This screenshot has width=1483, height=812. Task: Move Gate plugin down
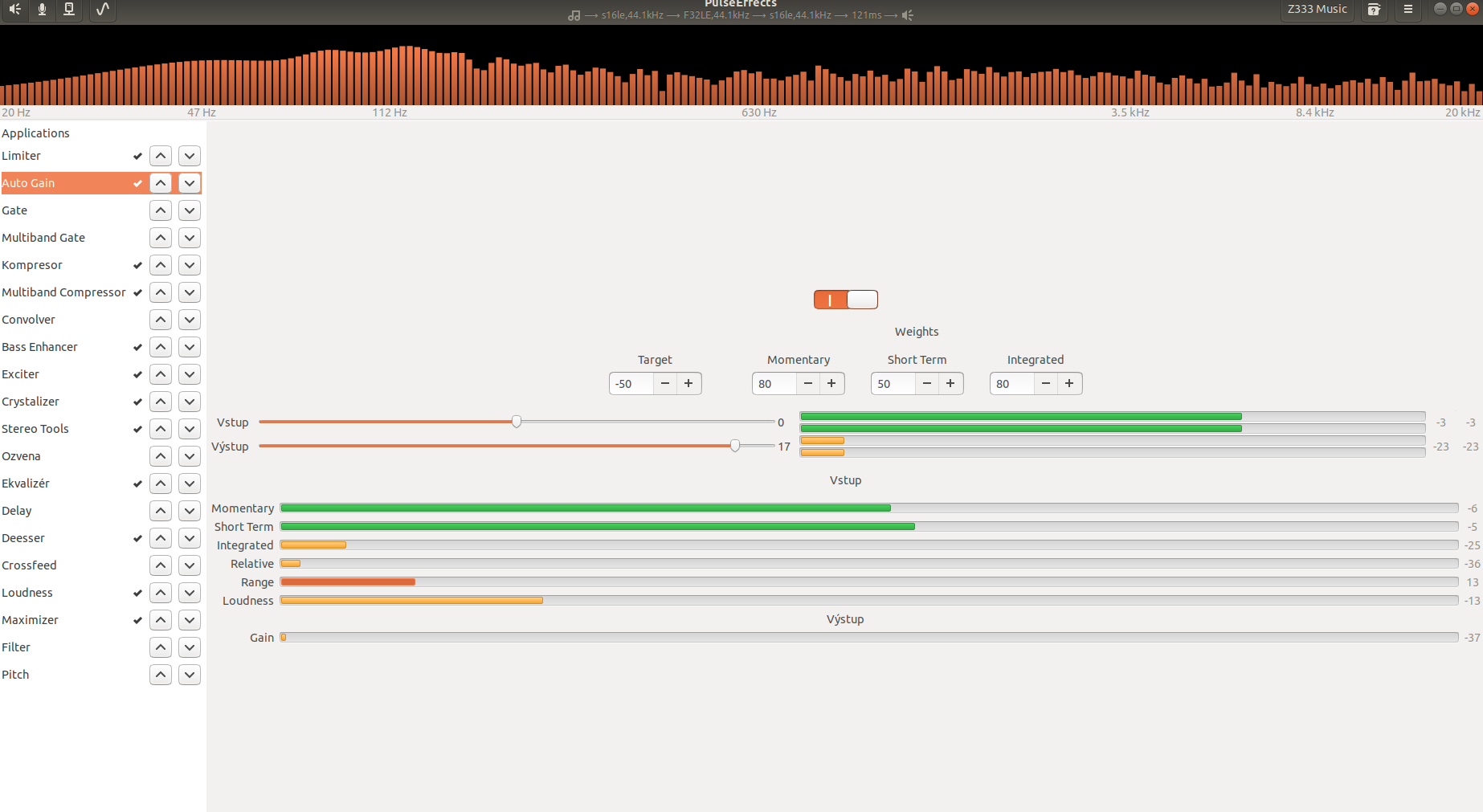[x=190, y=210]
